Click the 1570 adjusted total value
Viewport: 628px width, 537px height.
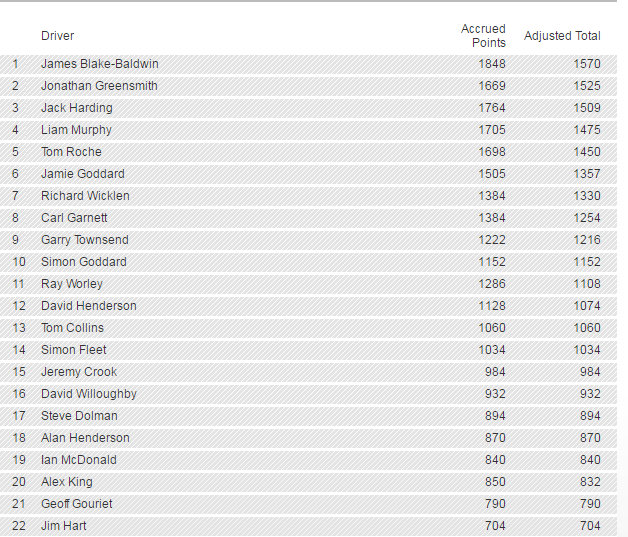[x=587, y=64]
